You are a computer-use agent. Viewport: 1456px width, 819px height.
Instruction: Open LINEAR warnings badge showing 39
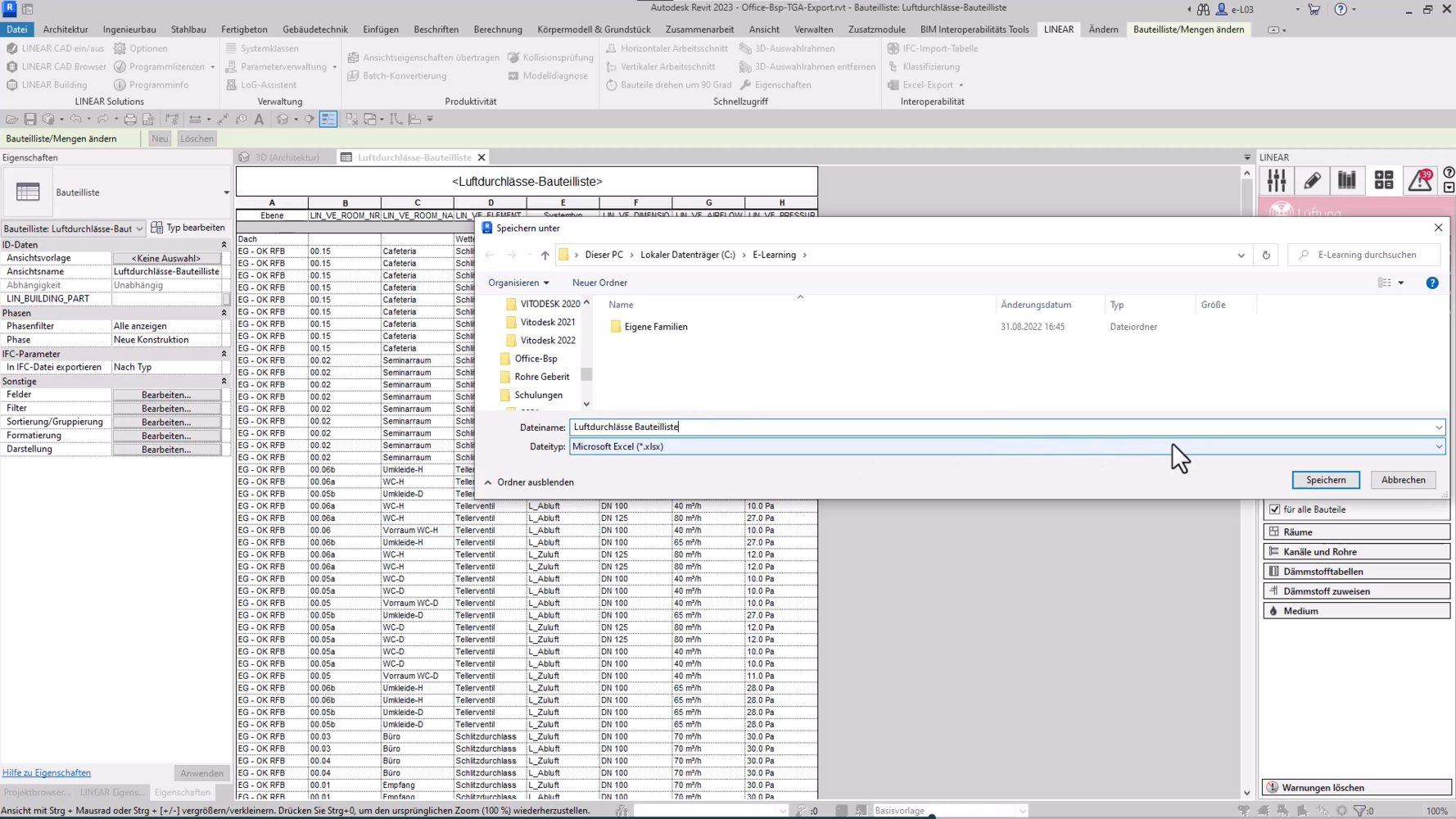1419,181
